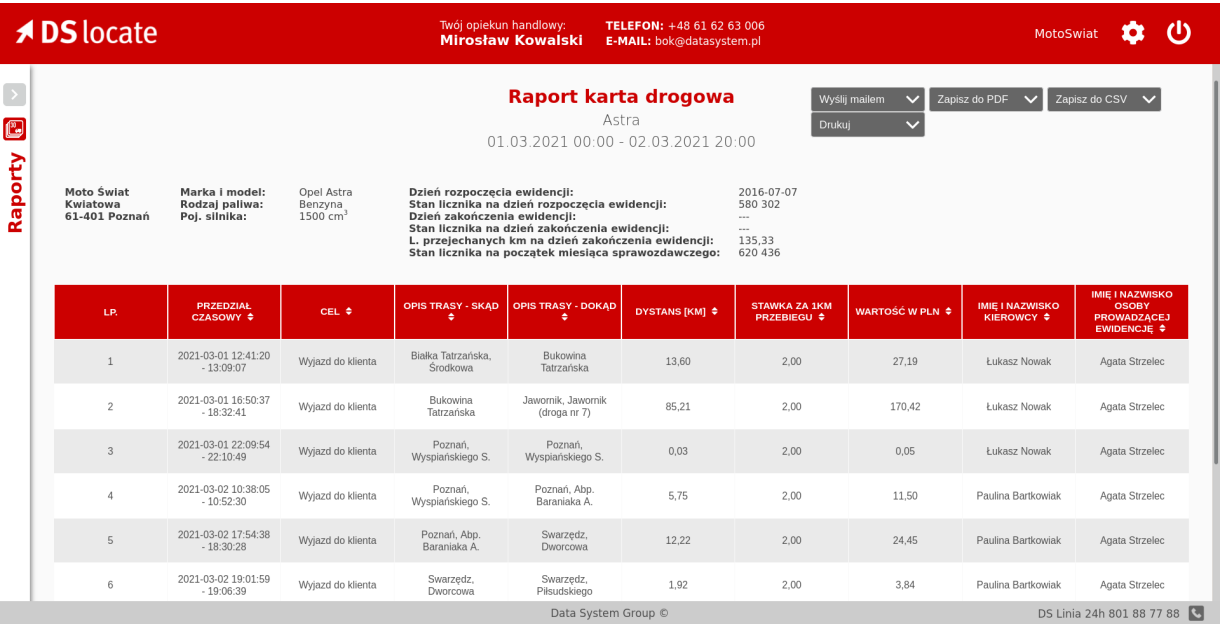The image size is (1220, 625).
Task: Click Łukasz Nowak in row 1
Action: tap(1018, 362)
